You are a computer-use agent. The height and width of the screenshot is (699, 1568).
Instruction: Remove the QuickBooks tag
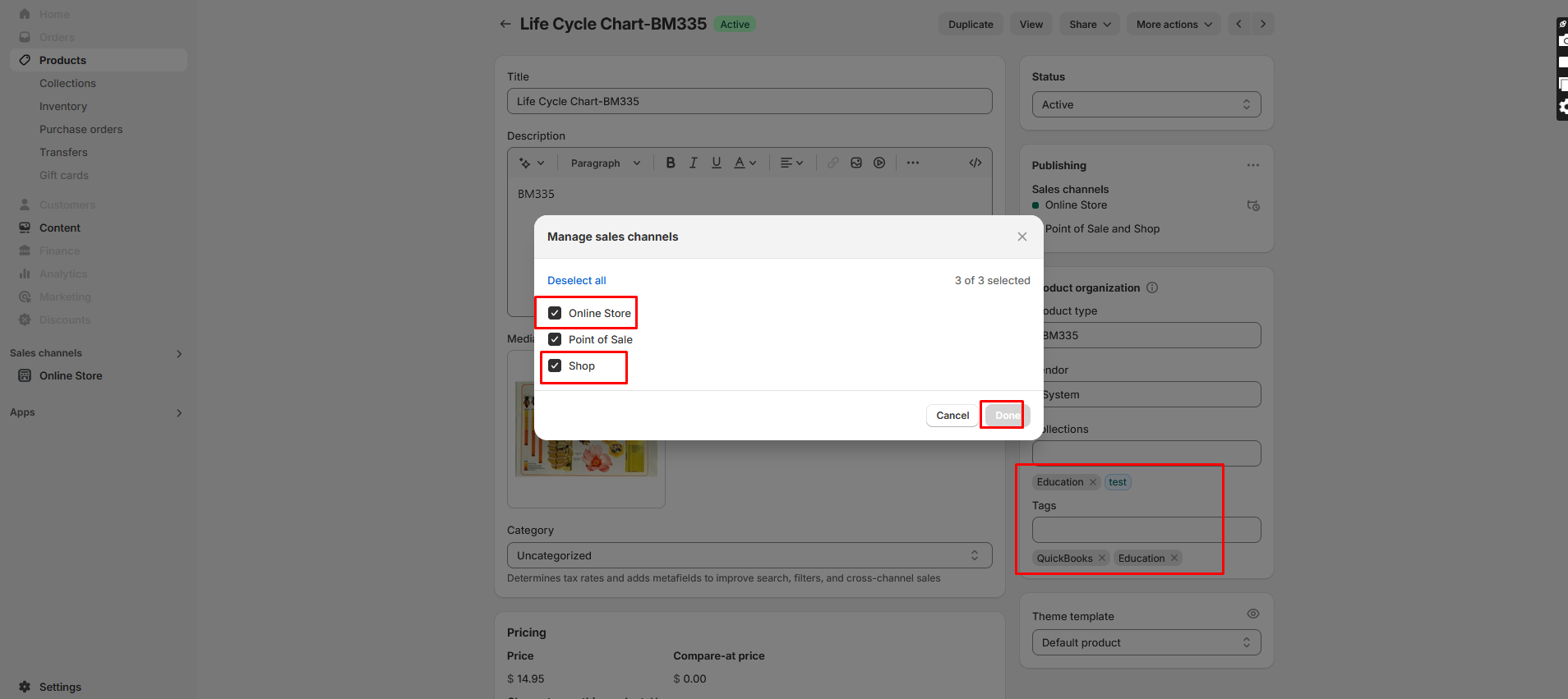point(1102,558)
